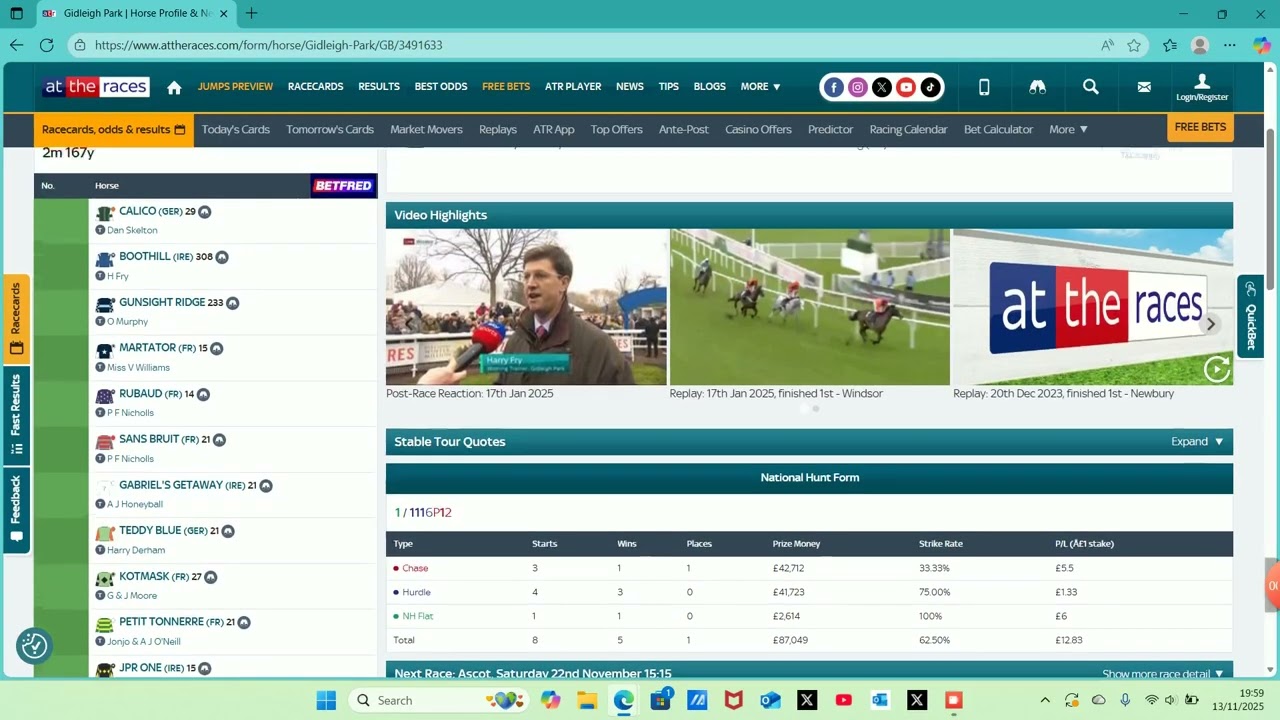Open Market Movers link
The image size is (1280, 720).
point(426,129)
